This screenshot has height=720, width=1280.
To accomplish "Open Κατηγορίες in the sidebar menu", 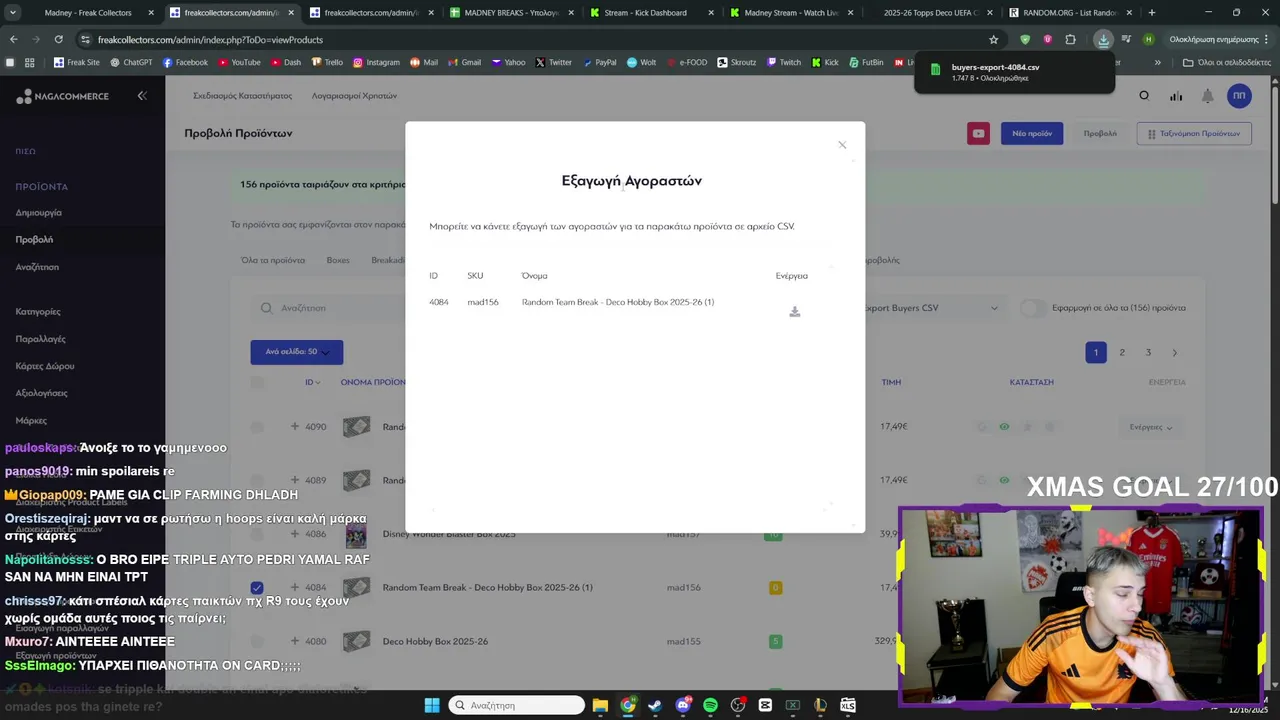I will point(38,312).
